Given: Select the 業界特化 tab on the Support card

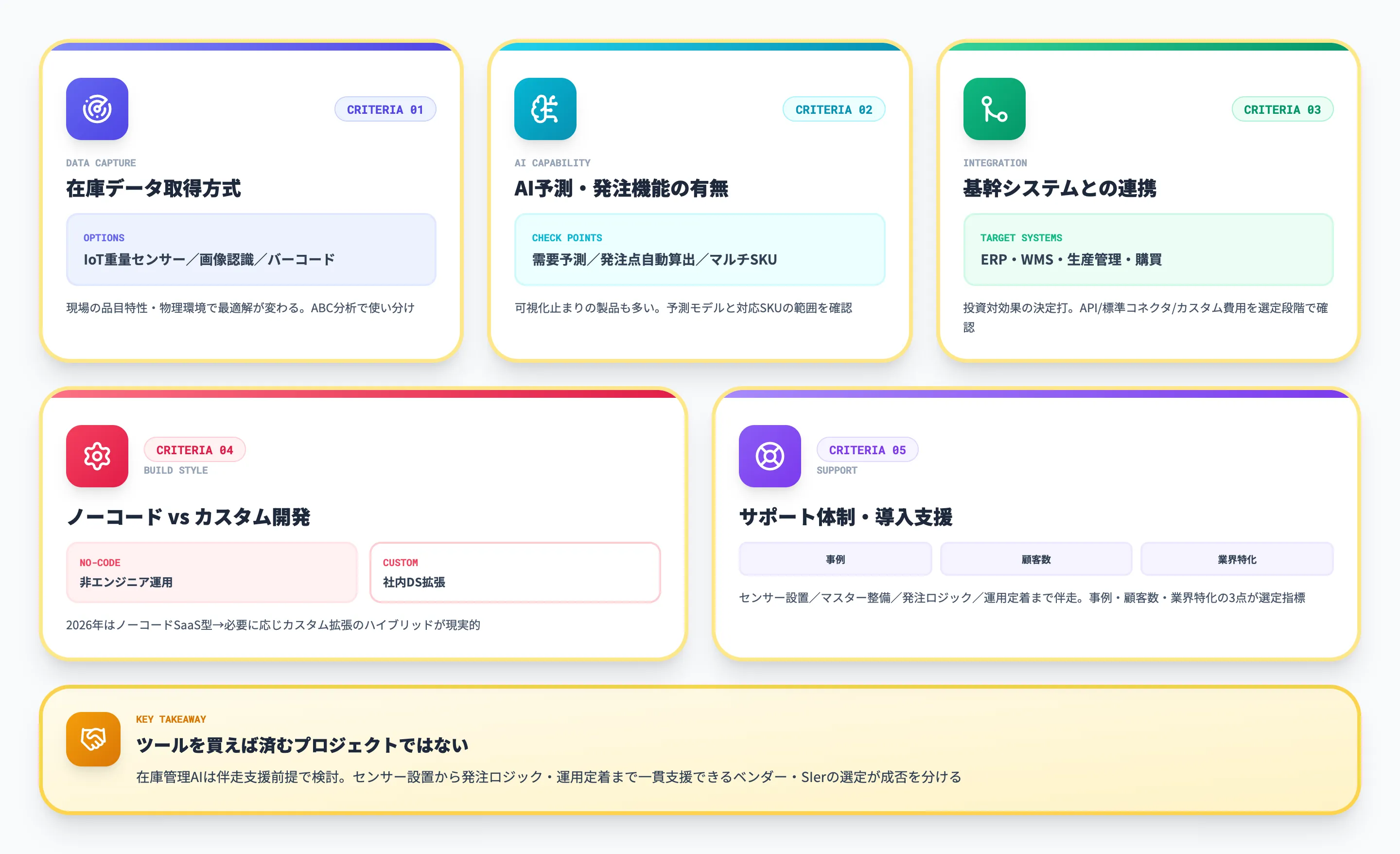Looking at the screenshot, I should point(1237,559).
